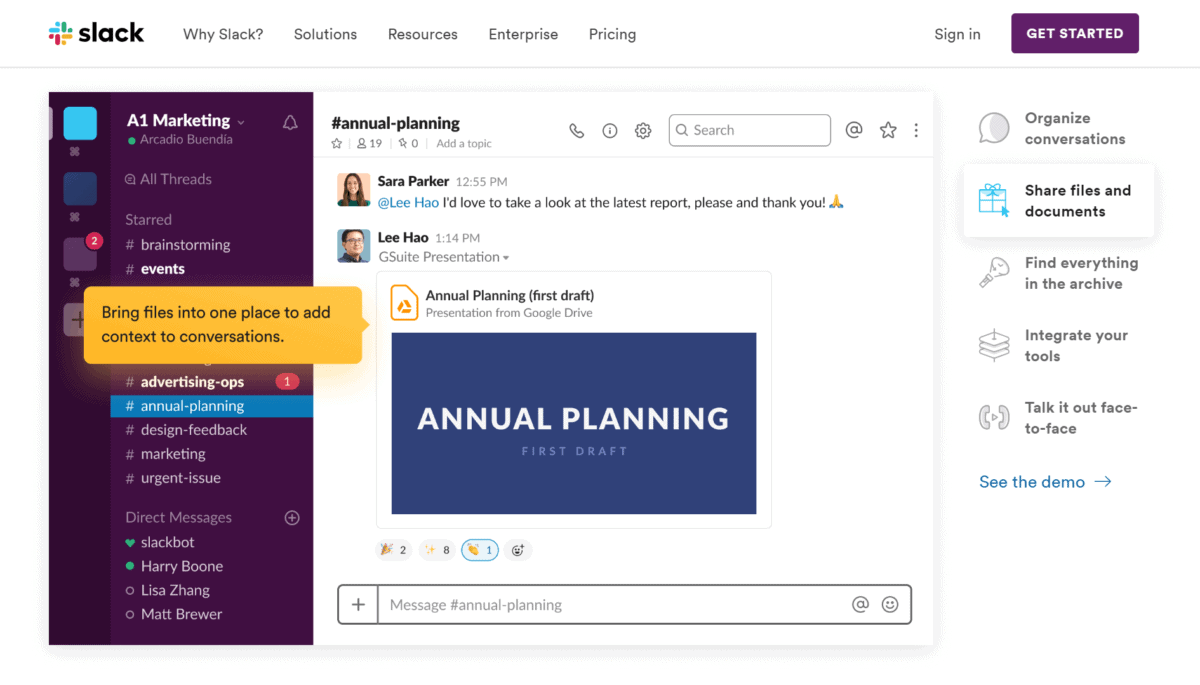Click the GET STARTED button
1200x685 pixels.
tap(1074, 33)
